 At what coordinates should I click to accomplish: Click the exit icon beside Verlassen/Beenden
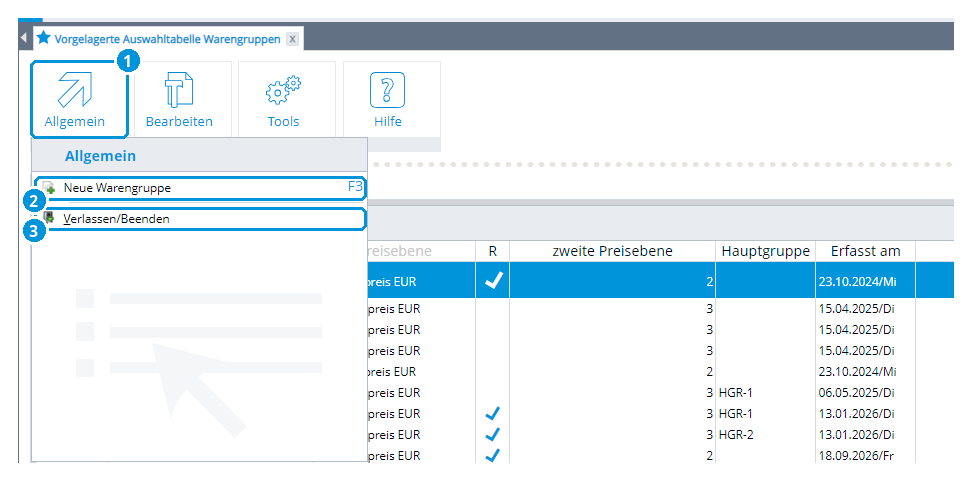pos(48,218)
